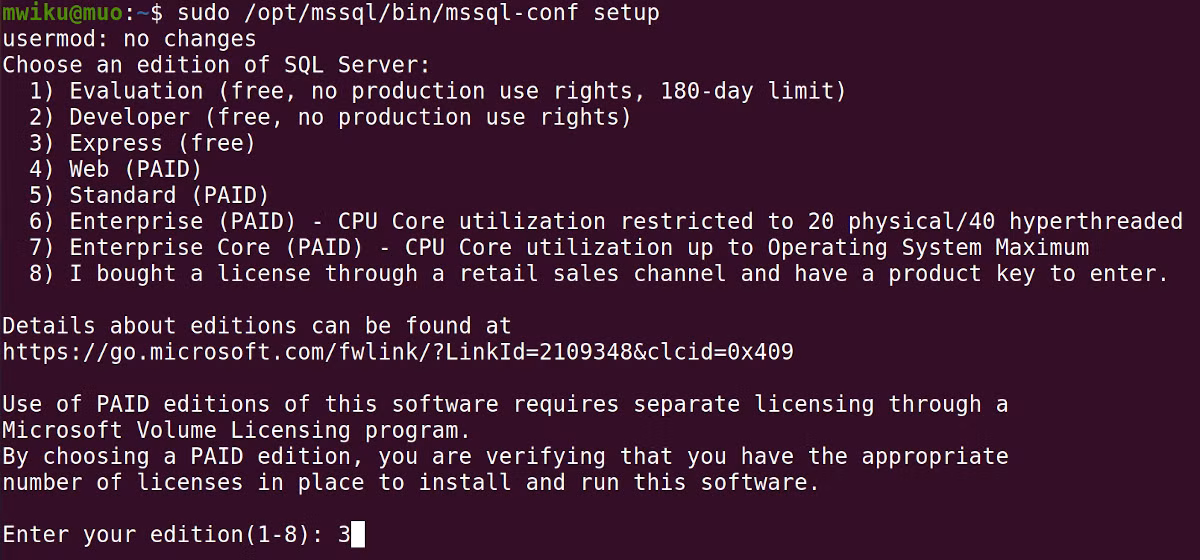The image size is (1200, 560).
Task: Select the Express (free) option text
Action: [x=162, y=143]
